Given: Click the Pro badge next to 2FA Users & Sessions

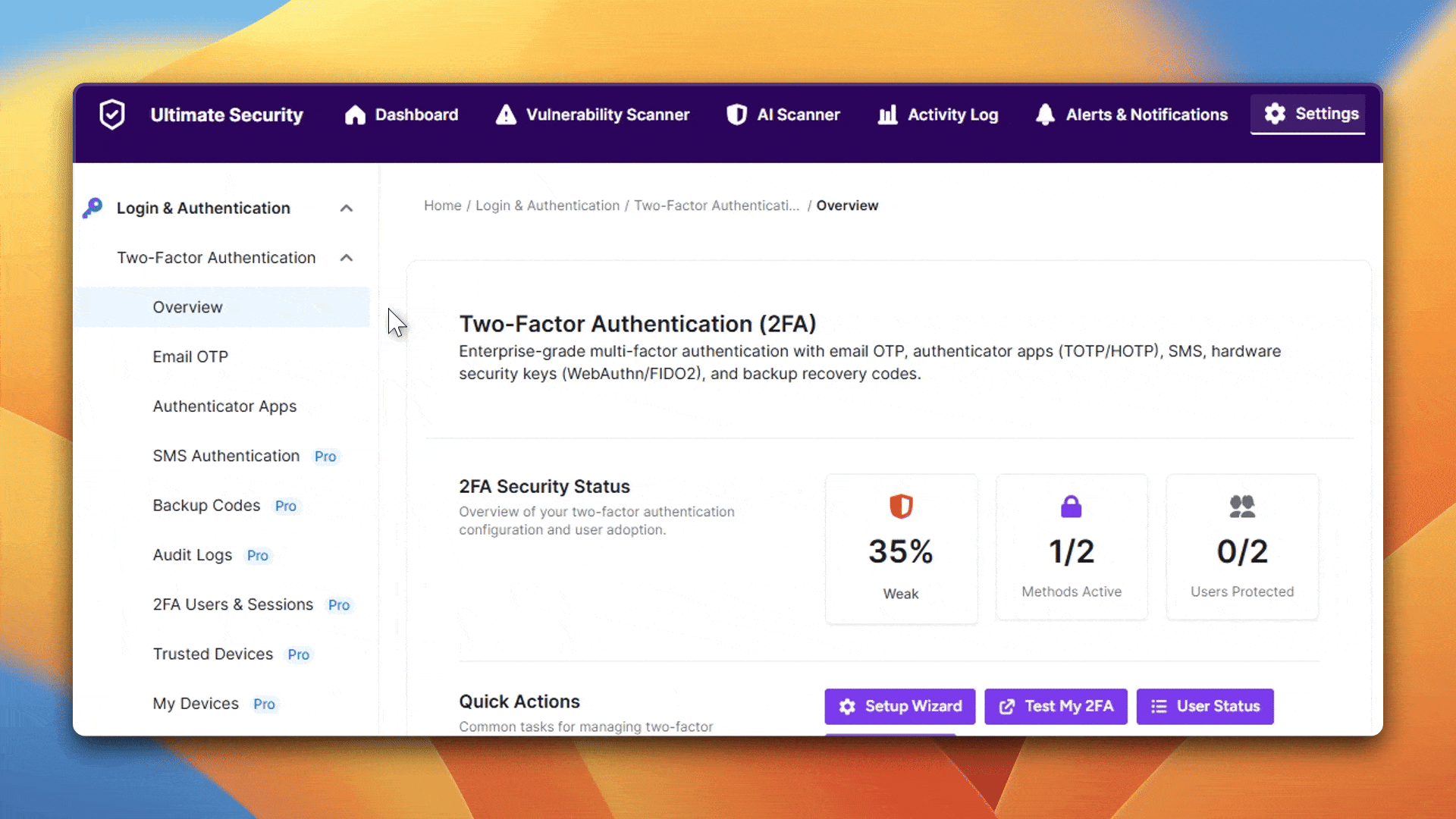Looking at the screenshot, I should click(x=339, y=605).
